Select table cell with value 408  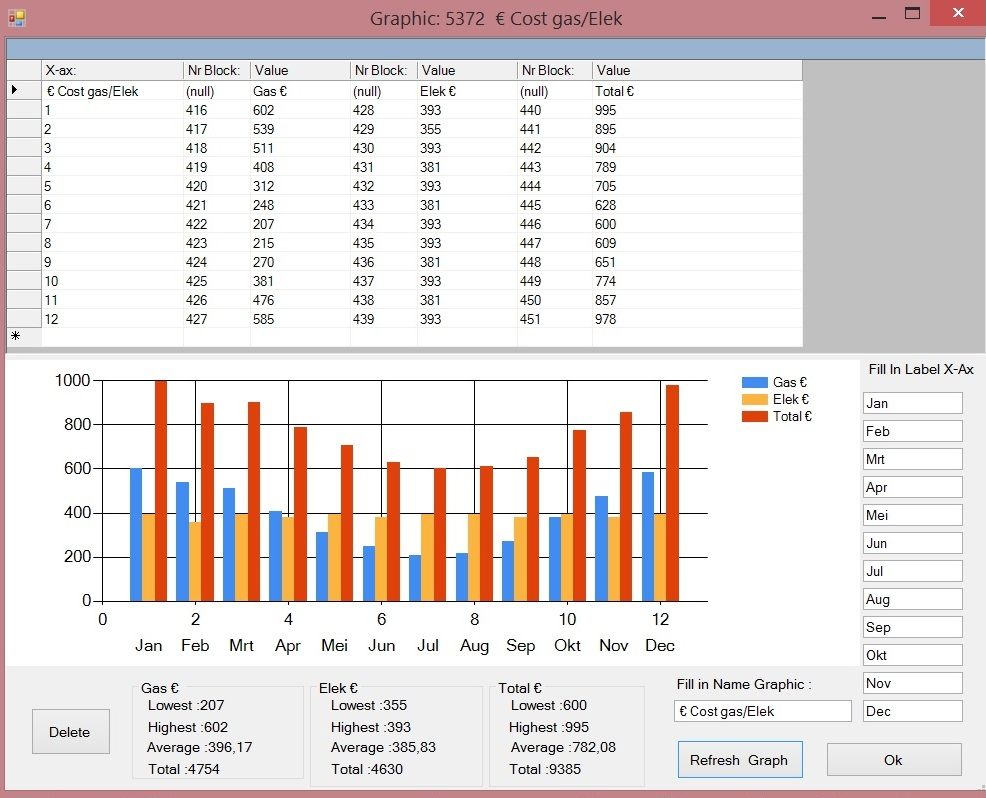(301, 167)
